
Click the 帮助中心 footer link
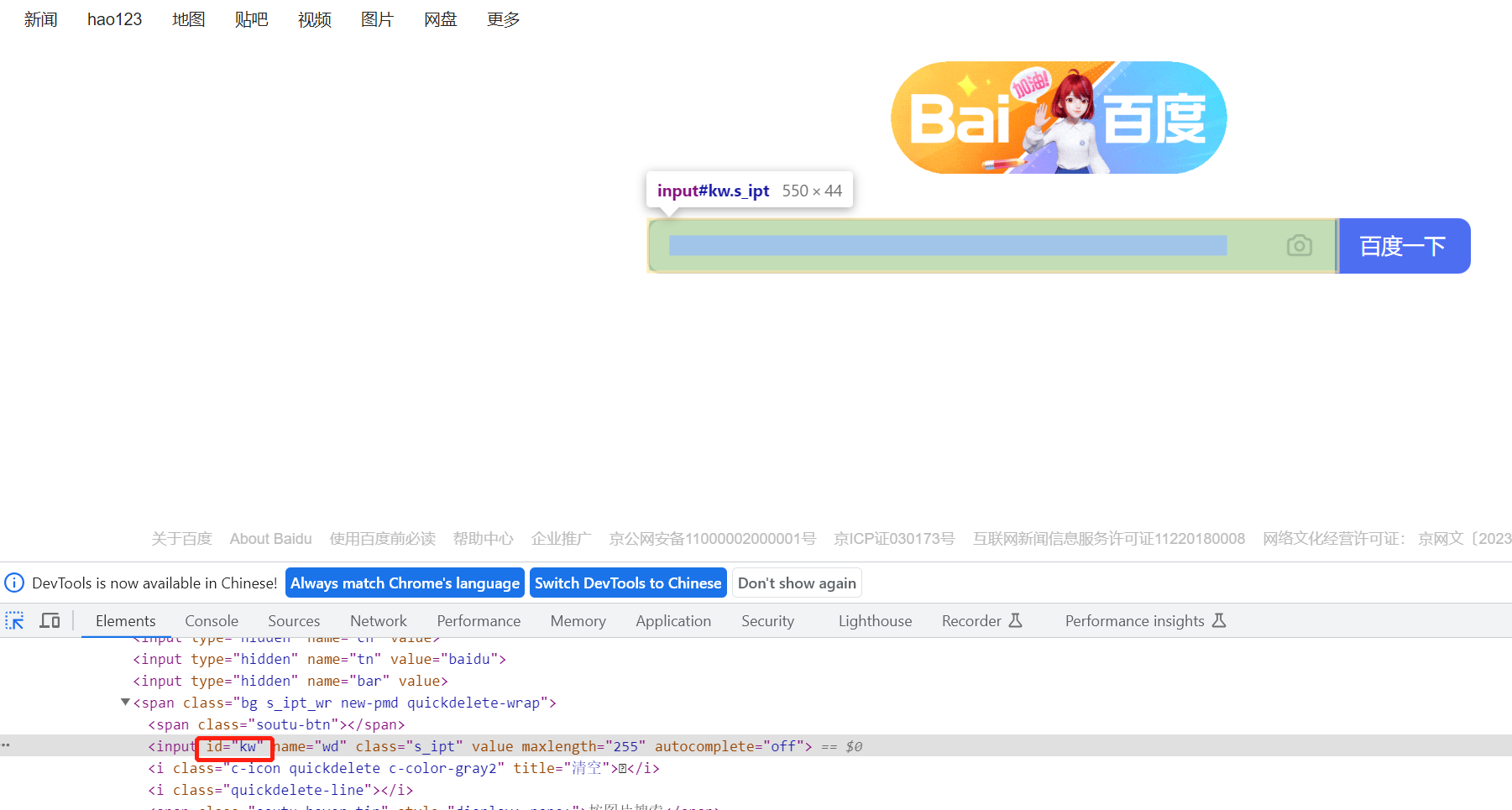coord(483,539)
